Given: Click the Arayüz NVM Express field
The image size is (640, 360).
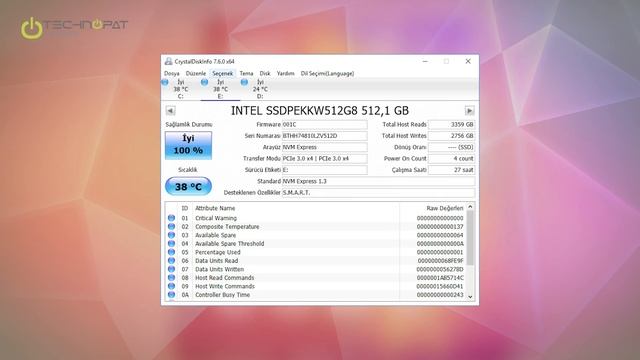Looking at the screenshot, I should coord(324,147).
